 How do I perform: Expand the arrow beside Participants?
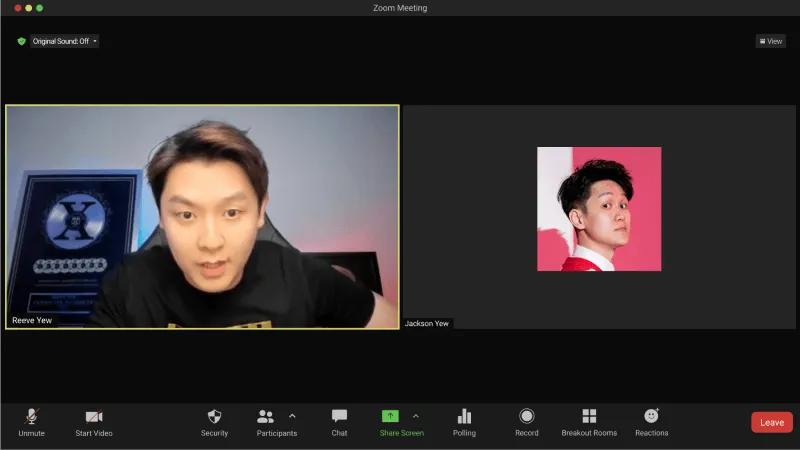pyautogui.click(x=292, y=416)
